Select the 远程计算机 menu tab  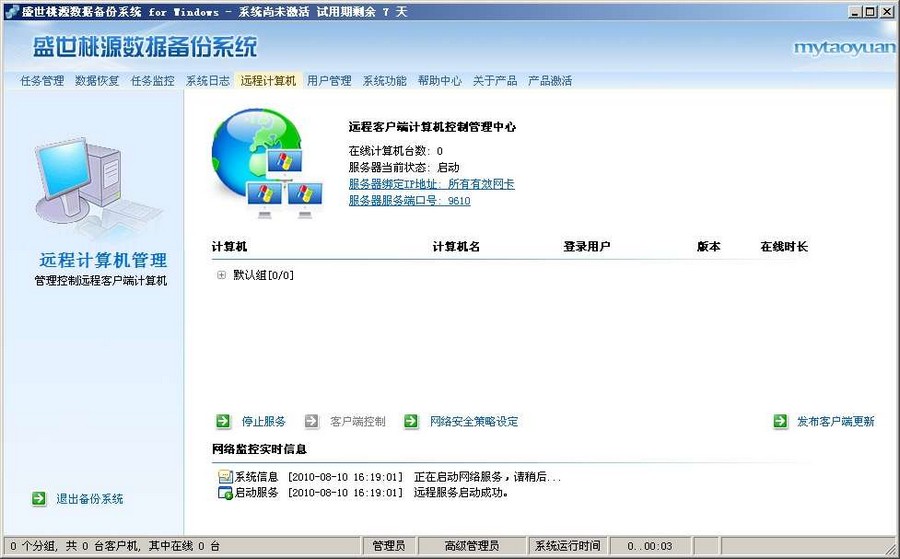point(268,80)
